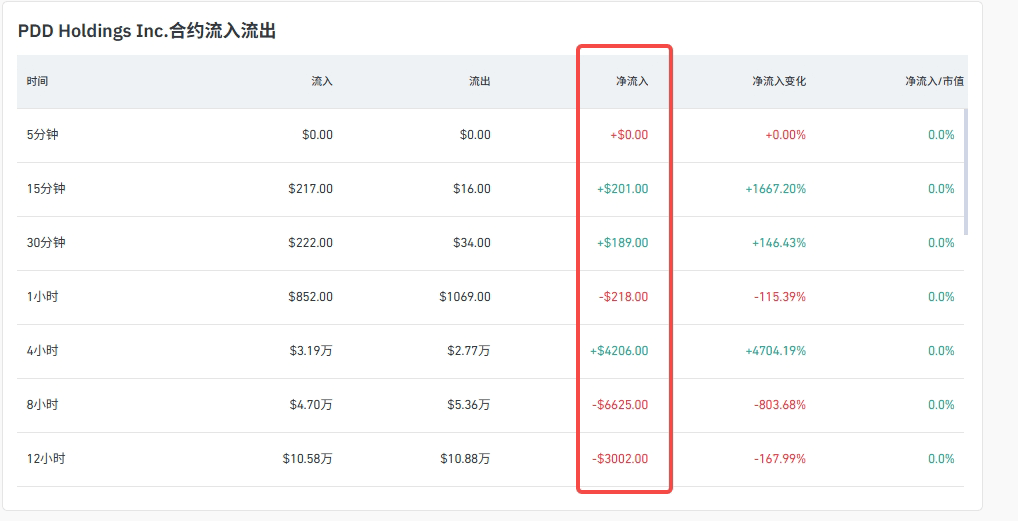Viewport: 1018px width, 521px height.
Task: Click net inflow change -803.68%
Action: pos(780,404)
